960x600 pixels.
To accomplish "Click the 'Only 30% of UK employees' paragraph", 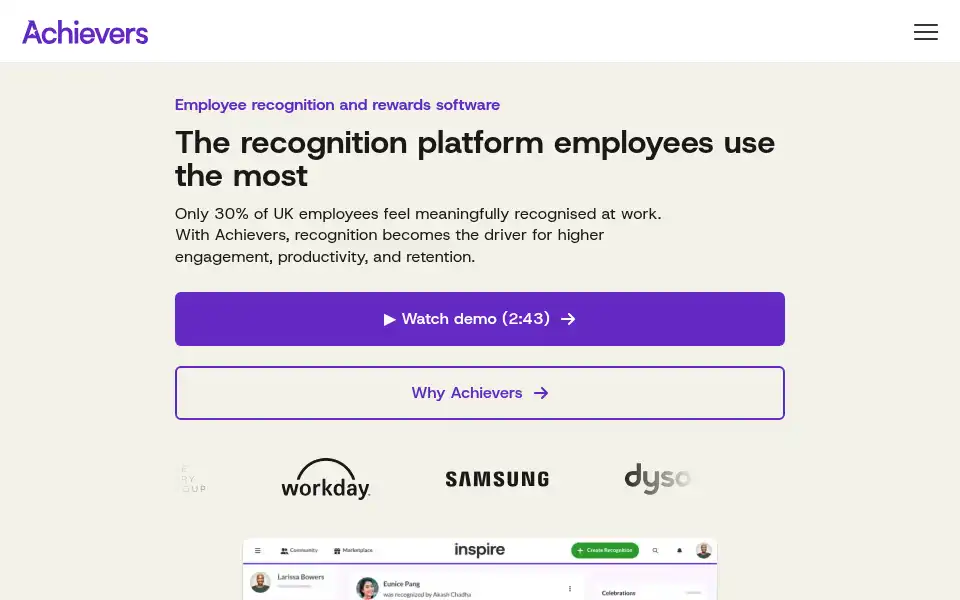I will point(418,235).
